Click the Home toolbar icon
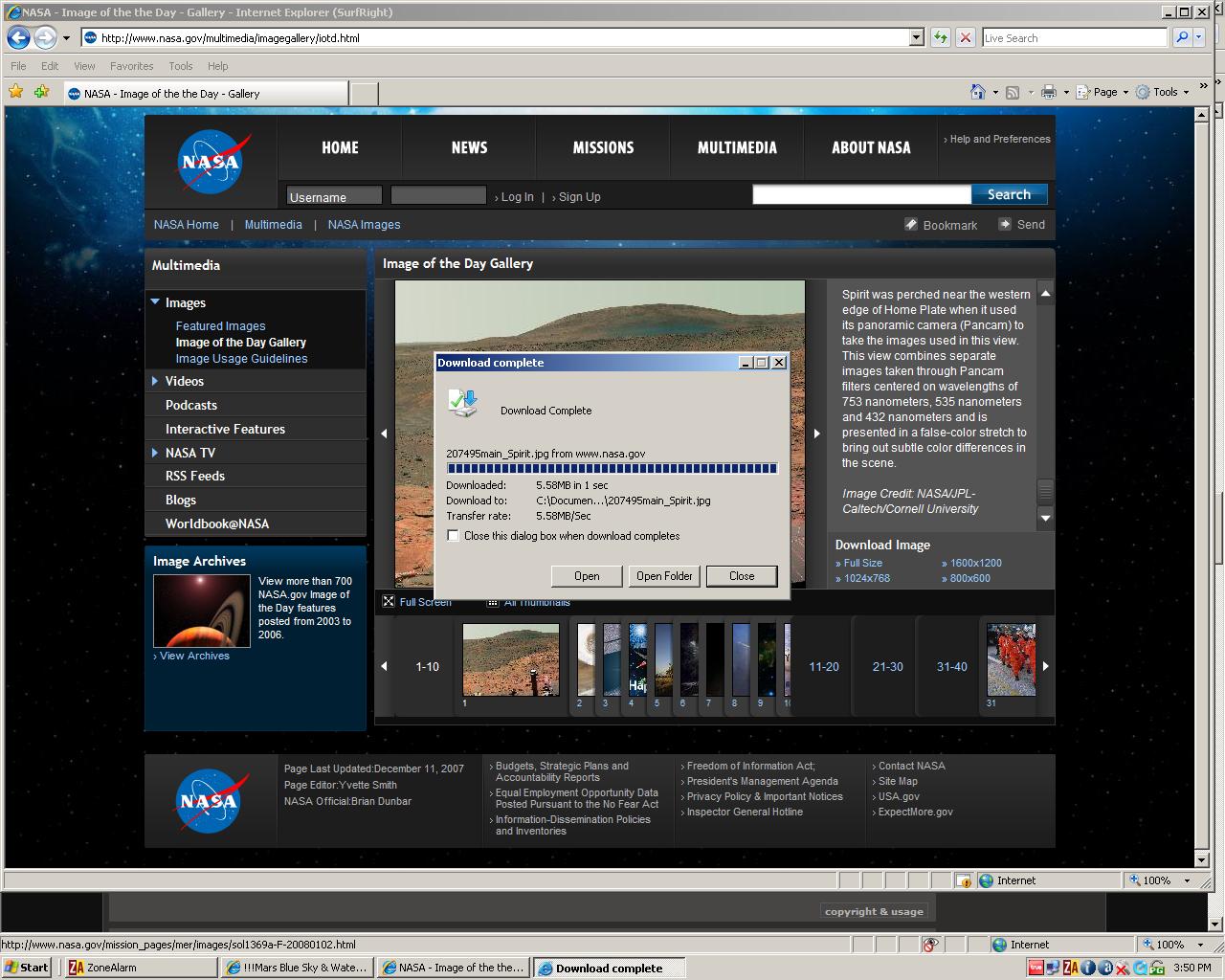 (x=977, y=92)
